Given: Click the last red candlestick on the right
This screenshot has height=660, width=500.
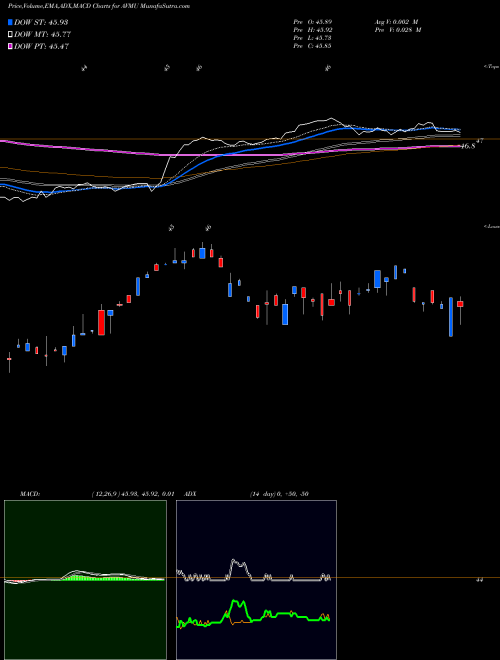Looking at the screenshot, I should coord(460,304).
